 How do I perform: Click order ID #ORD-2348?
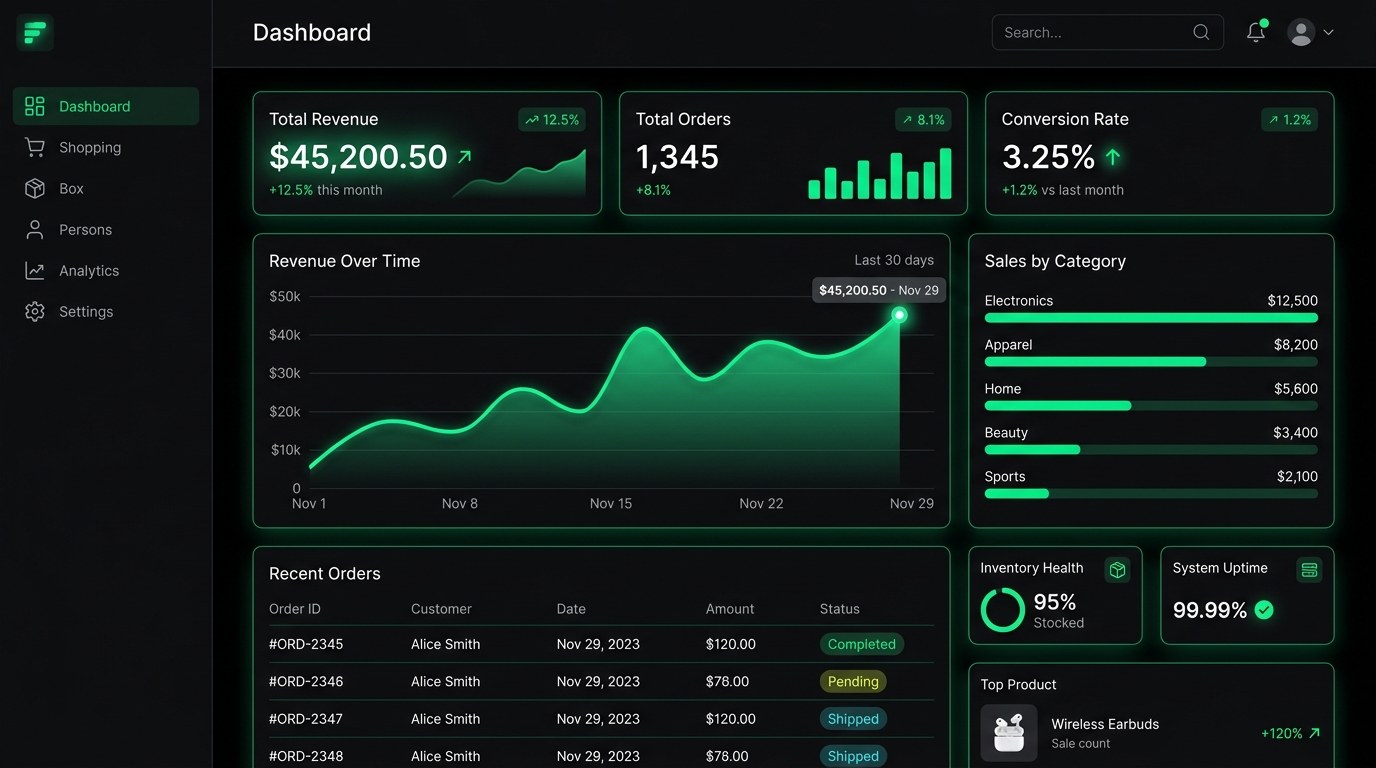pos(306,756)
